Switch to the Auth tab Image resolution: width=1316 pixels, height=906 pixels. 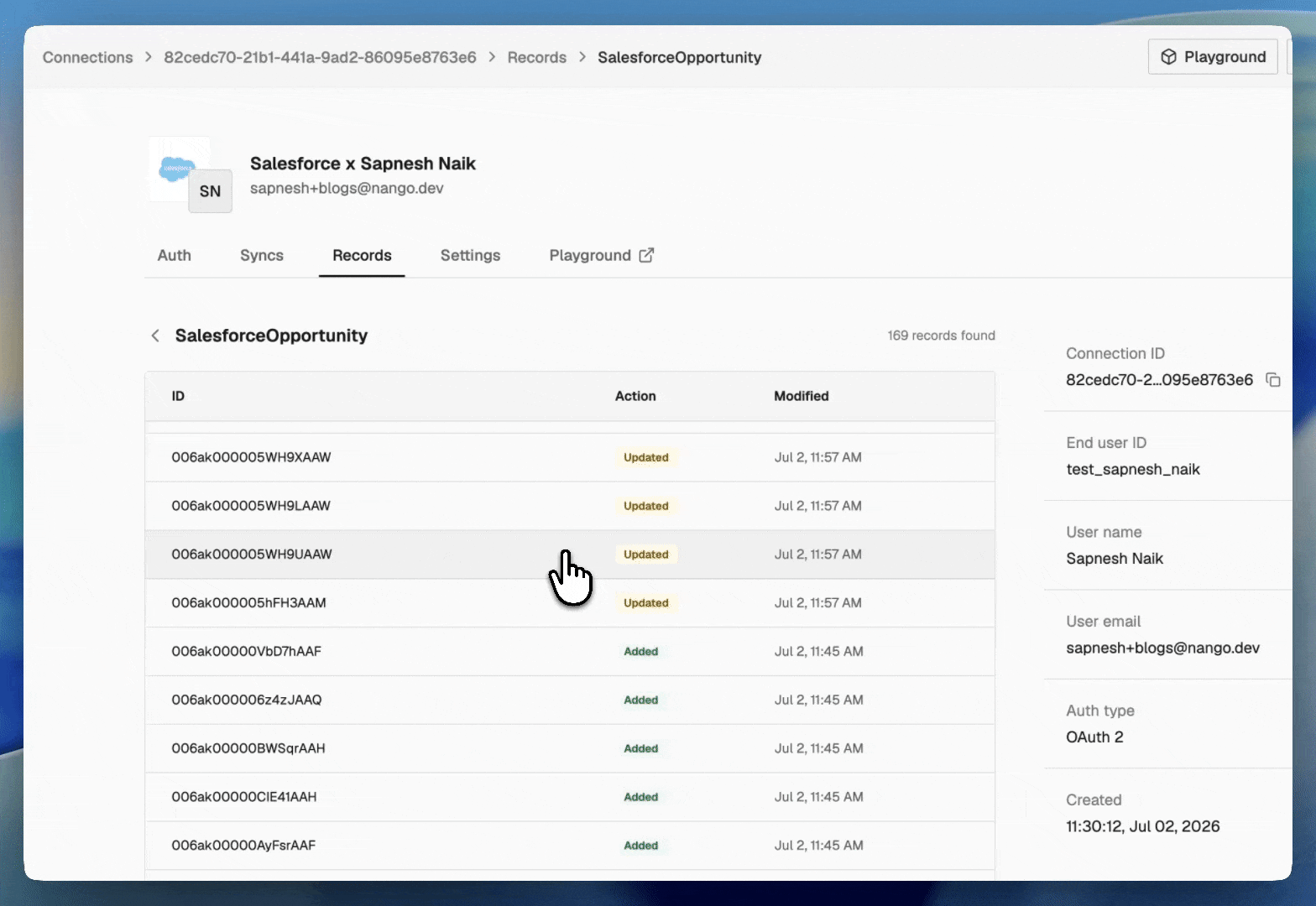pos(175,255)
